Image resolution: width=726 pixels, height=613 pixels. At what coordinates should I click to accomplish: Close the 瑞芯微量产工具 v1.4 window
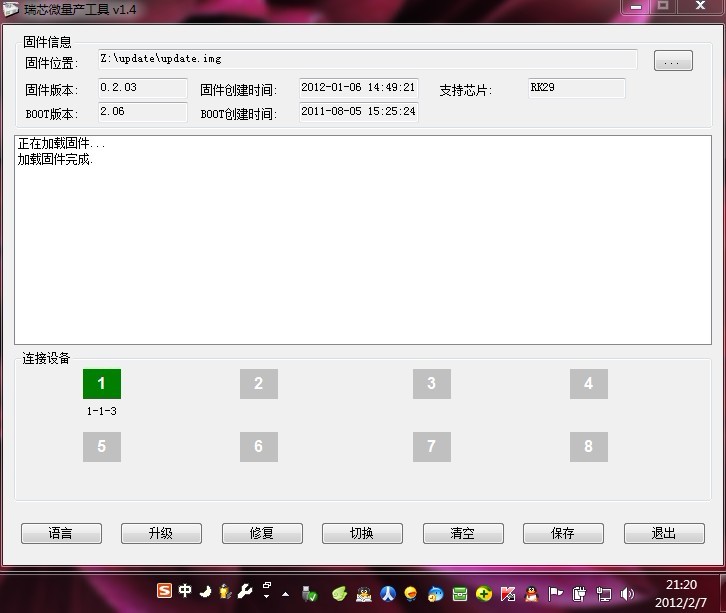[701, 6]
